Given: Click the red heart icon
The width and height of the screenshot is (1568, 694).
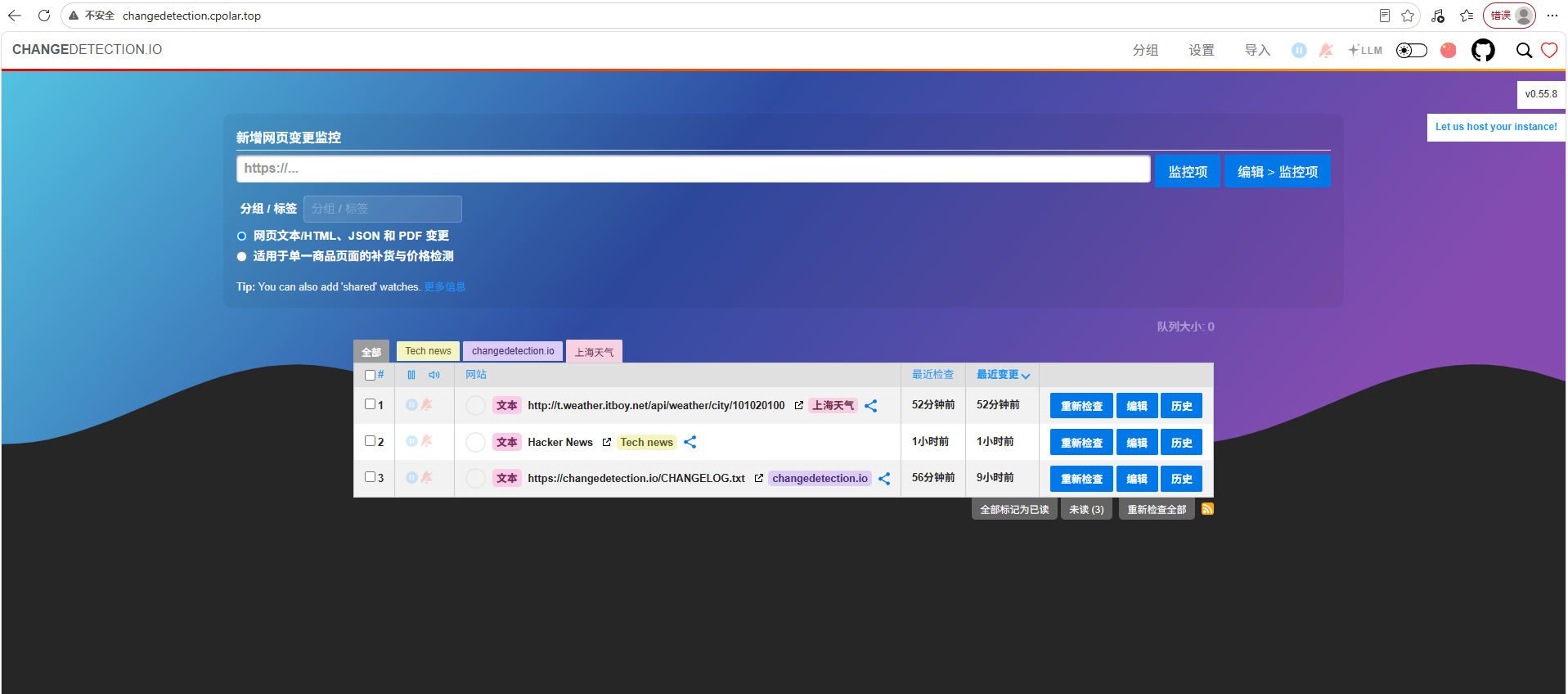Looking at the screenshot, I should (1549, 50).
